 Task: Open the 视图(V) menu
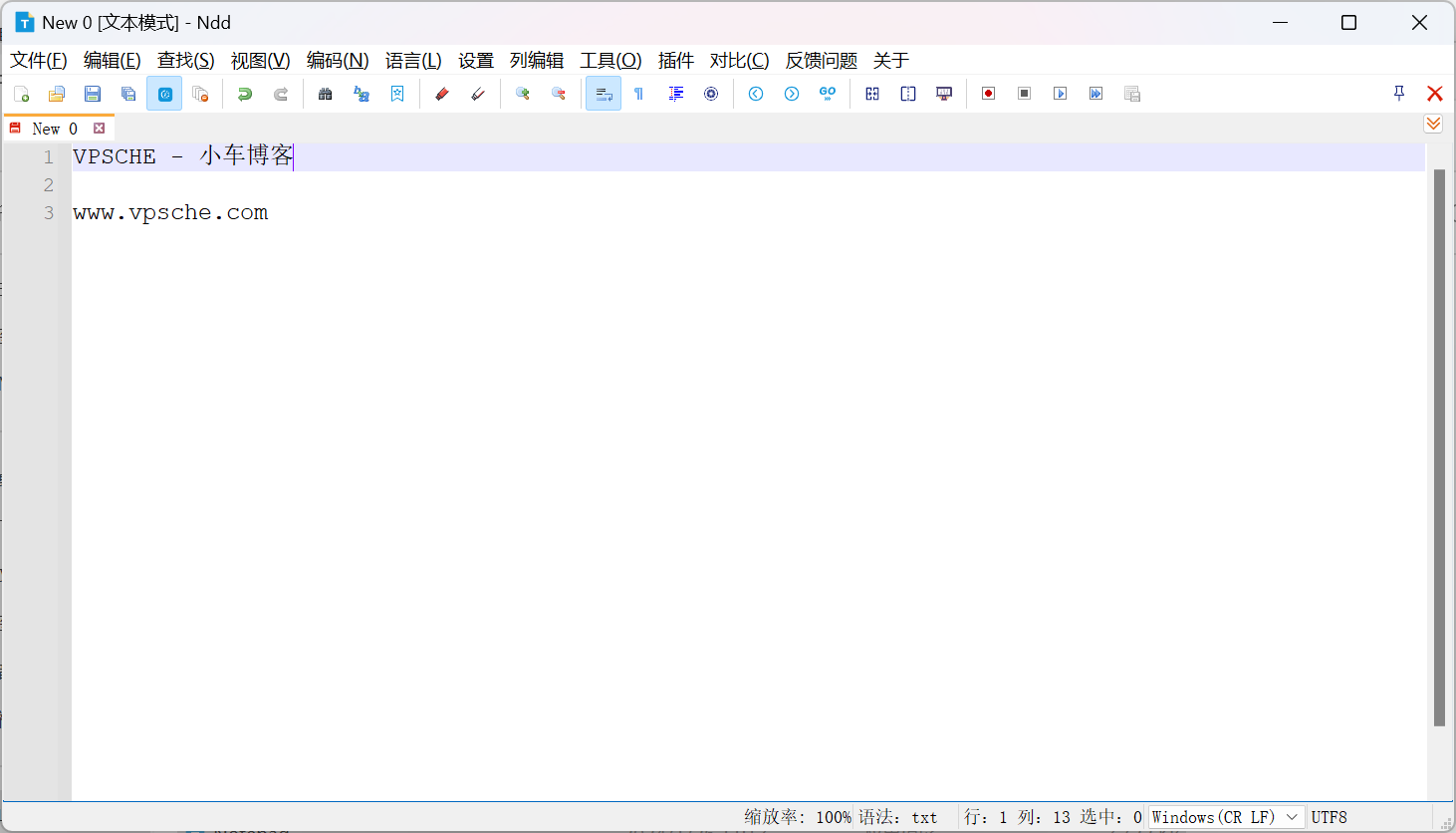click(261, 61)
